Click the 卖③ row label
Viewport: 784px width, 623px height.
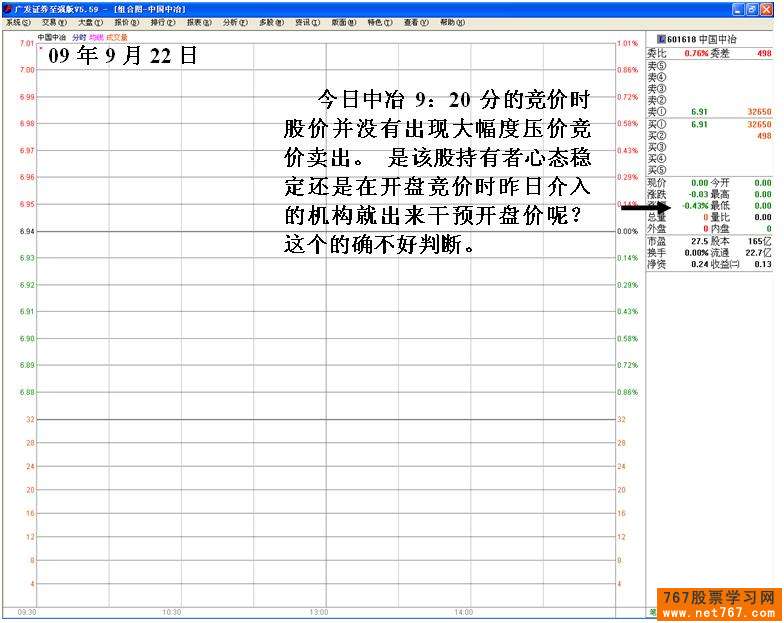click(656, 88)
